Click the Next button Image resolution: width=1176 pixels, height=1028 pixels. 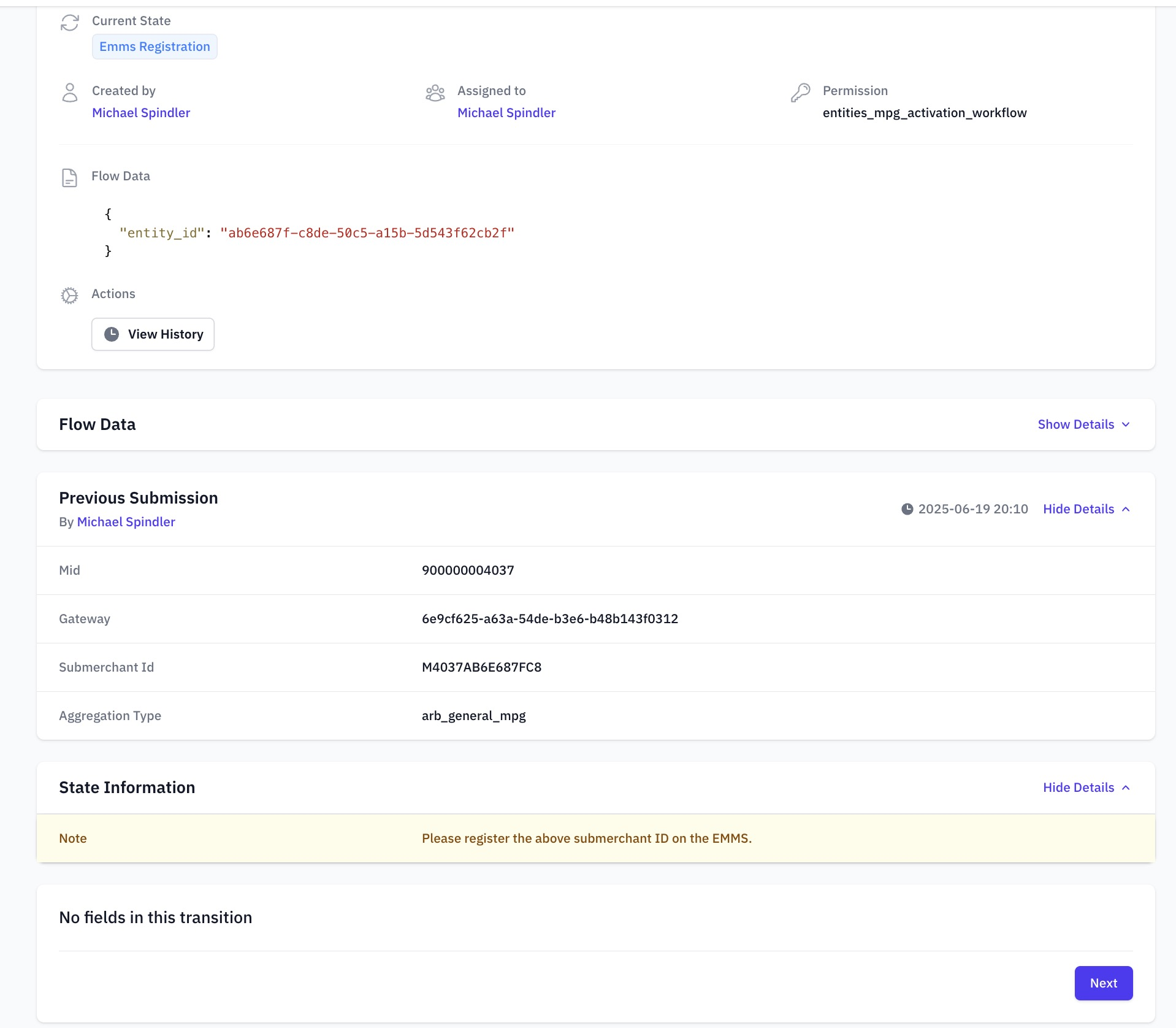(1103, 983)
